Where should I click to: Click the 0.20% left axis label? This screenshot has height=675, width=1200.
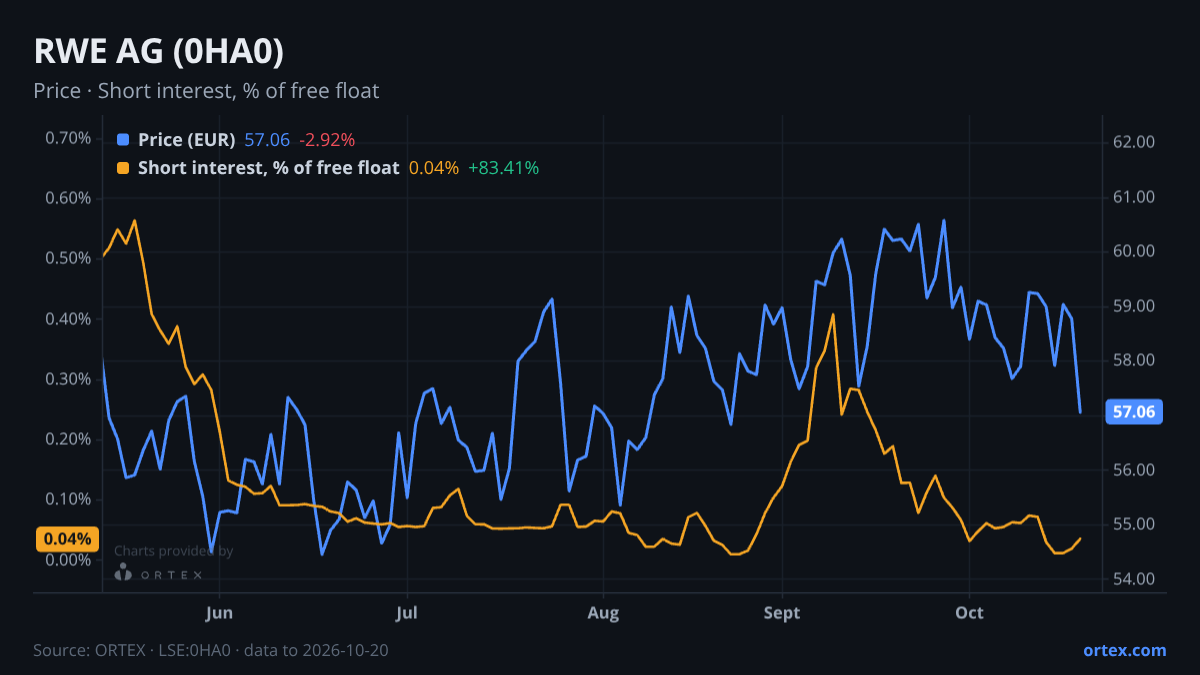point(68,439)
